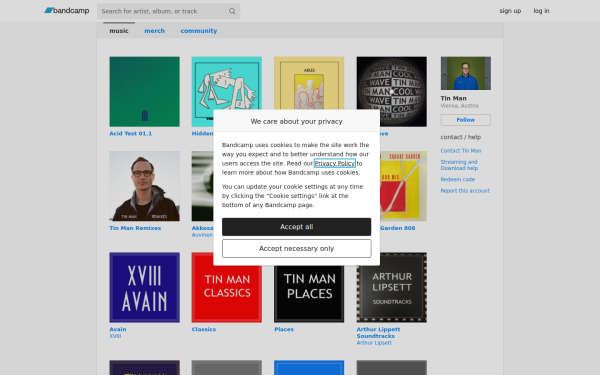Screen dimensions: 600x375
Task: Open the Cool Wave sphere album cover
Action: pyautogui.click(x=391, y=91)
